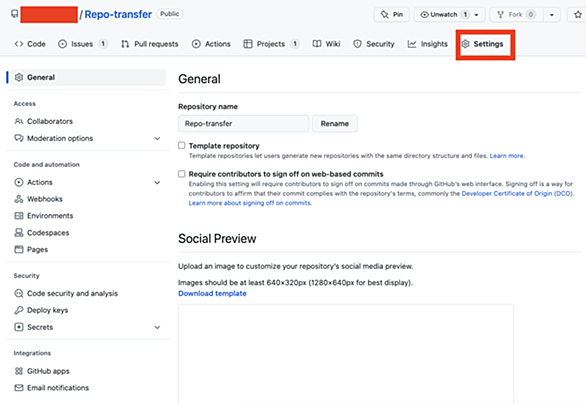
Task: Click the Public visibility badge
Action: tap(170, 14)
